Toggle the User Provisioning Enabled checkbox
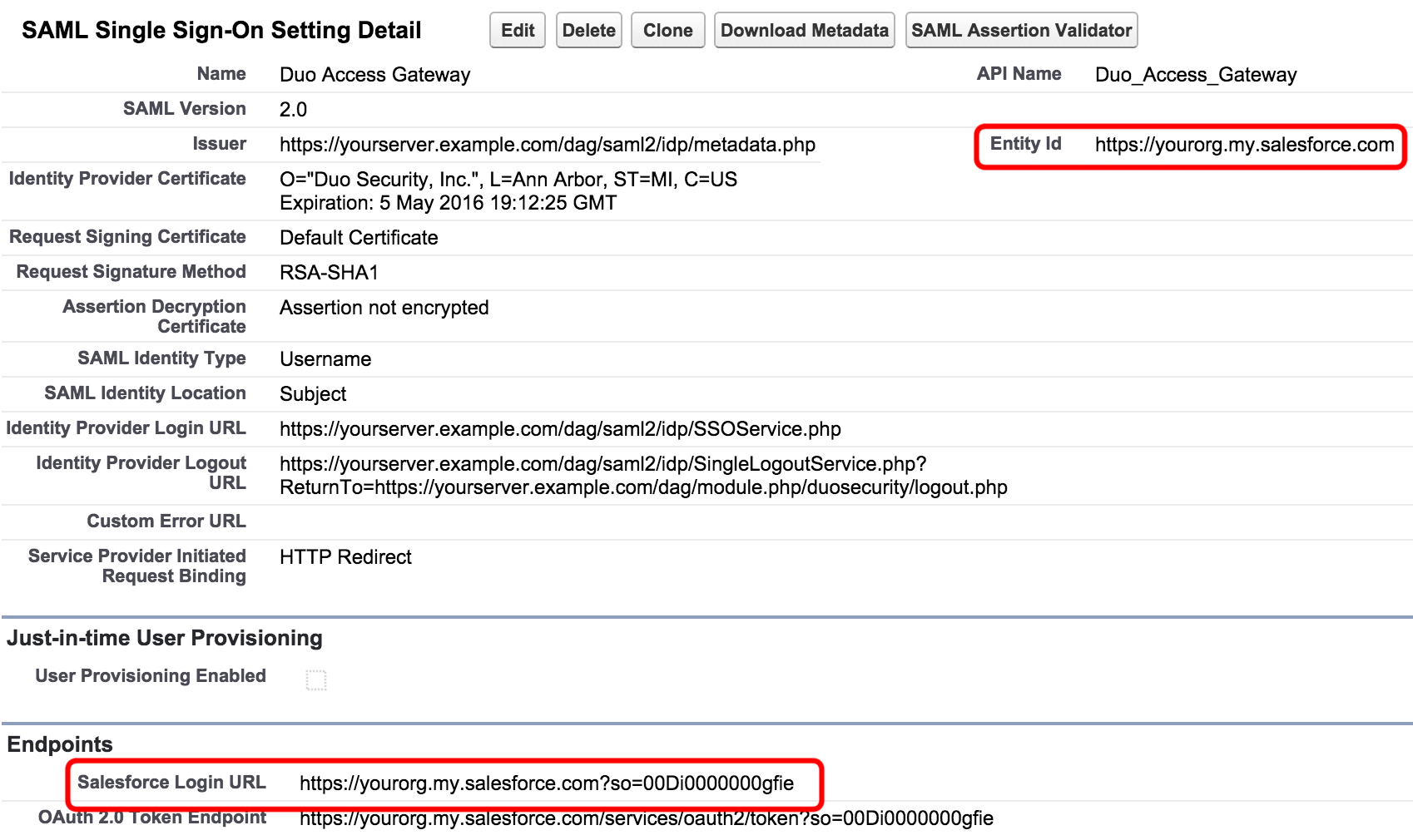The image size is (1413, 840). 318,679
